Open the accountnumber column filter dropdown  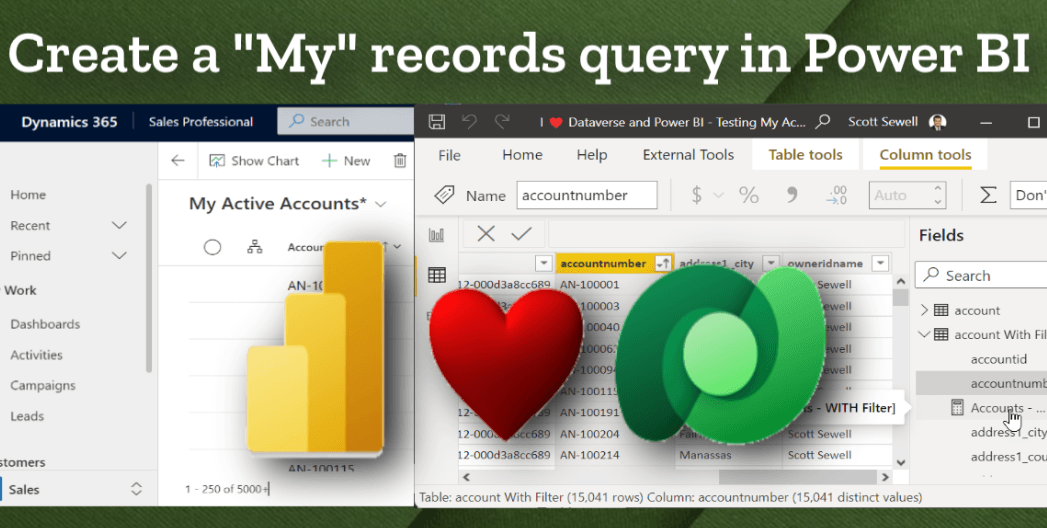tap(663, 264)
